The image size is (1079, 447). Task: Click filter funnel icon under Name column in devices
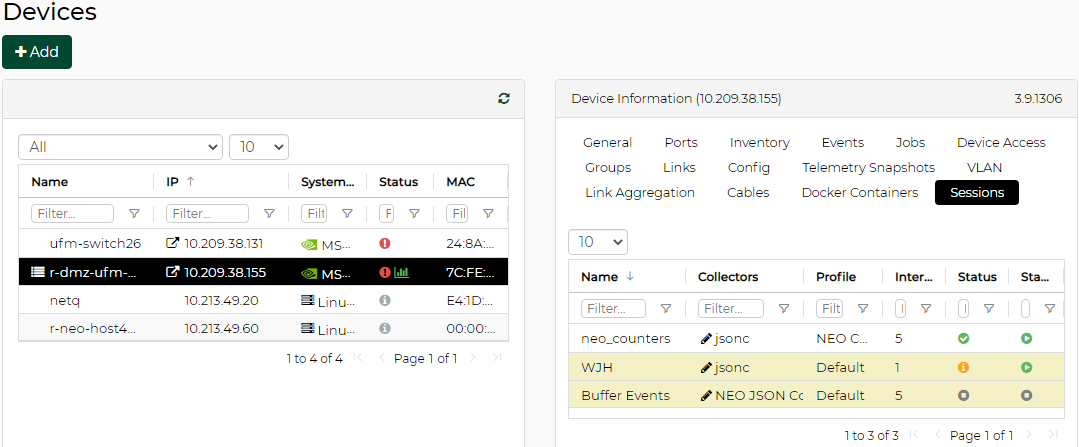134,214
